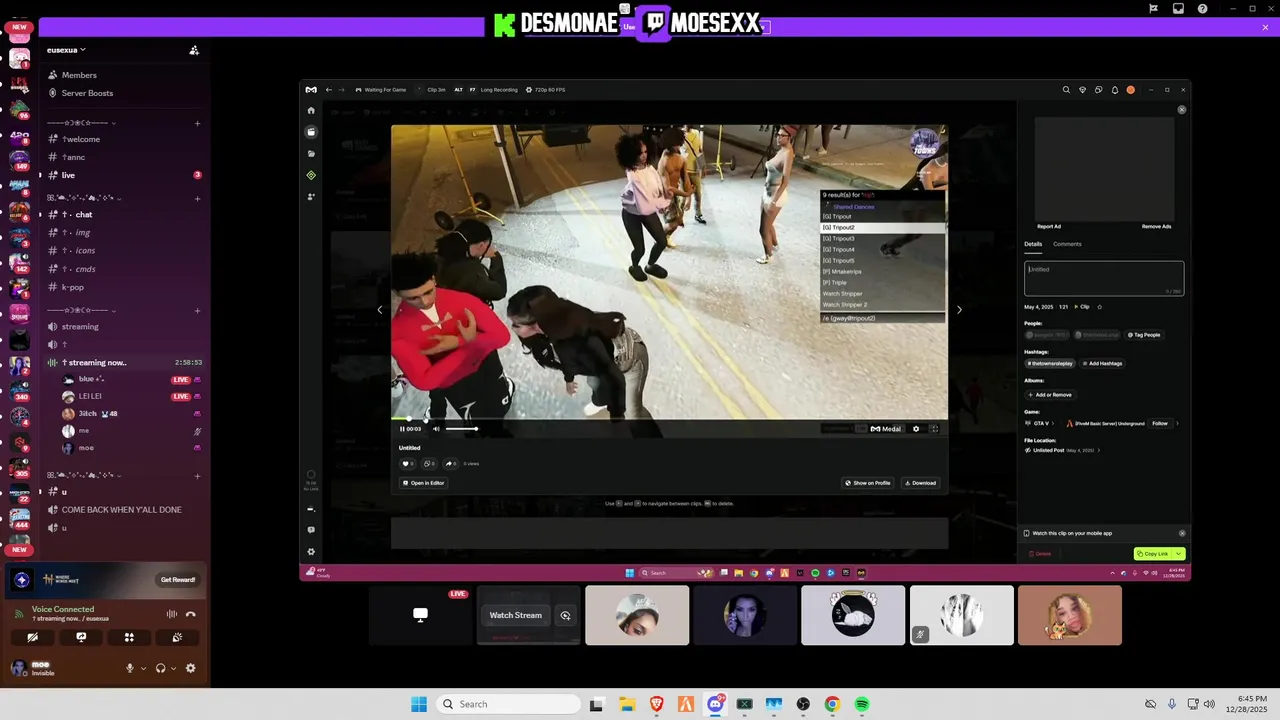1280x720 pixels.
Task: Adjust the clip volume slider
Action: [x=461, y=429]
